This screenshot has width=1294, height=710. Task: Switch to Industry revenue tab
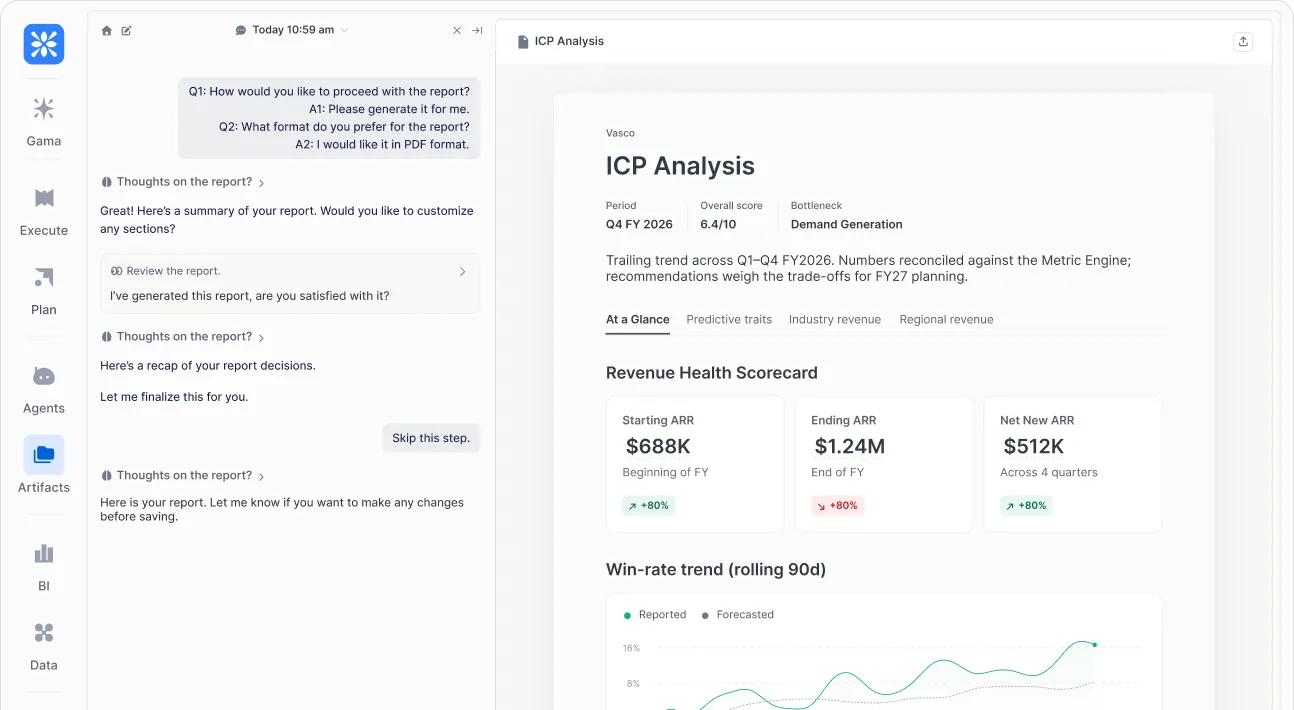coord(835,320)
